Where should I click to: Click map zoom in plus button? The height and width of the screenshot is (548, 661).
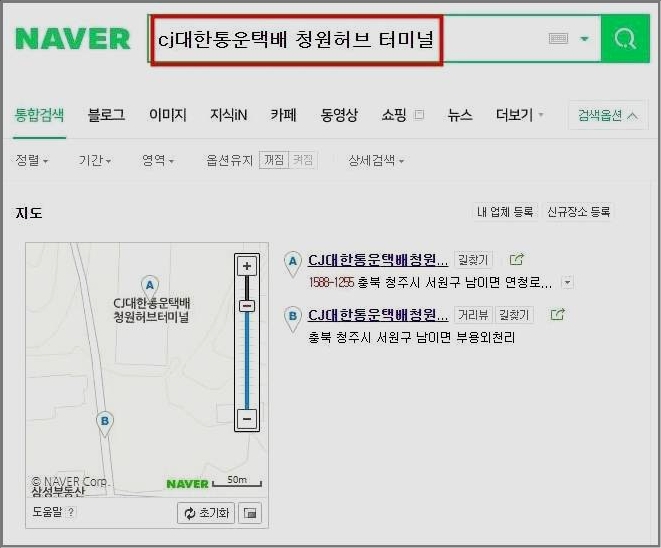coord(247,266)
